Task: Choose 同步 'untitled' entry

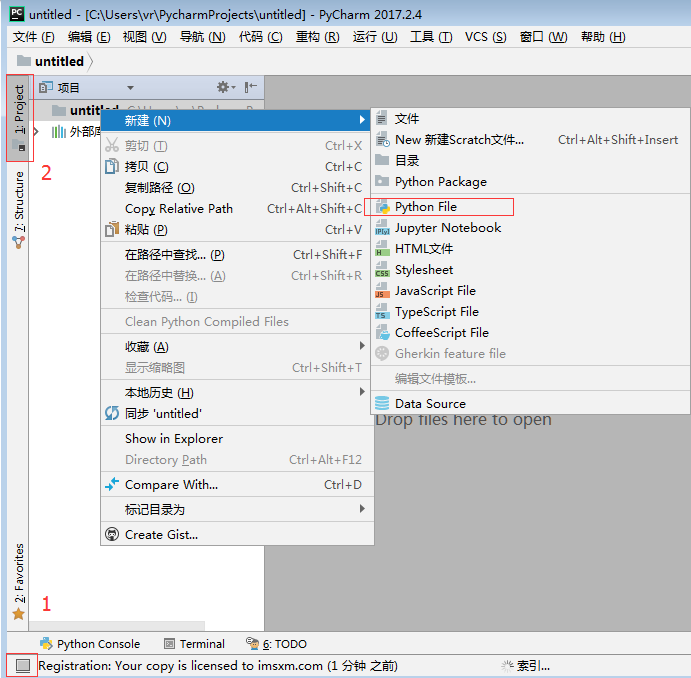Action: (x=236, y=414)
